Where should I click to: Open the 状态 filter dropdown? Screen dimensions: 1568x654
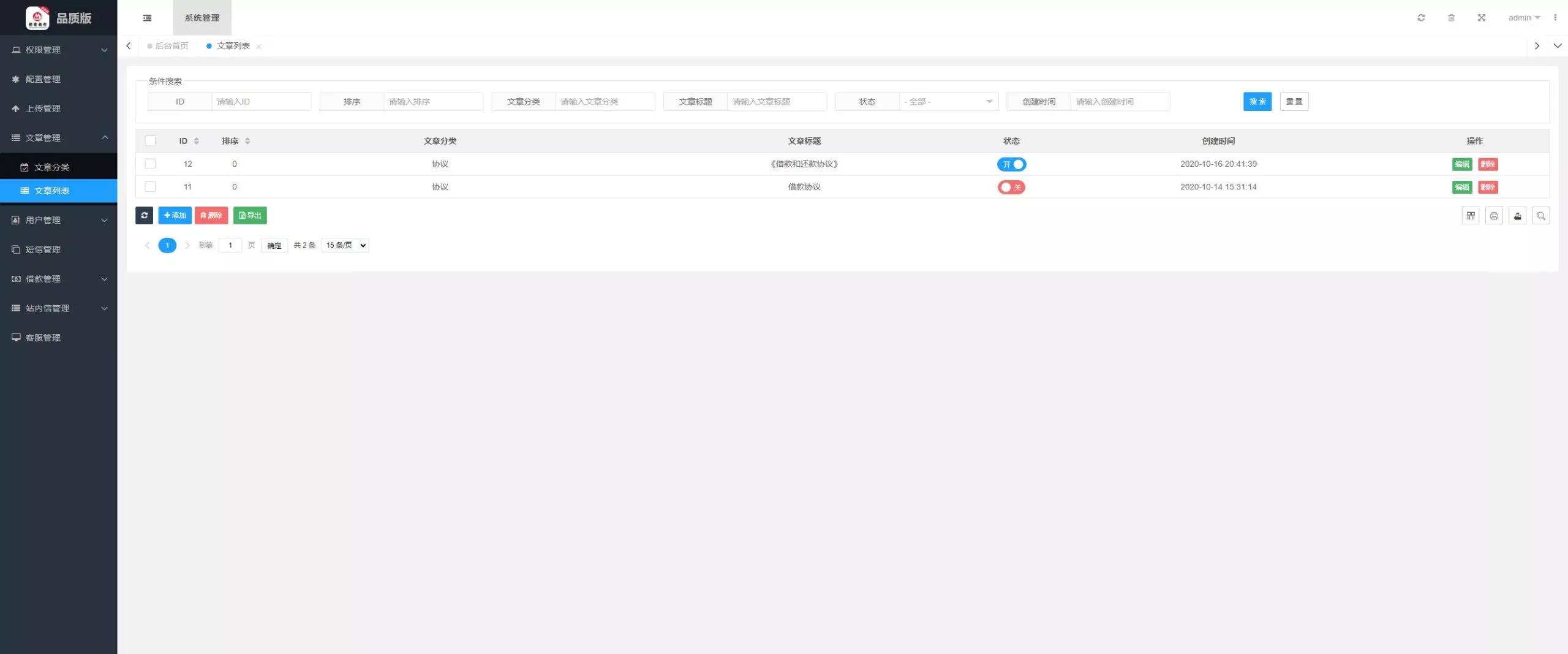click(948, 102)
